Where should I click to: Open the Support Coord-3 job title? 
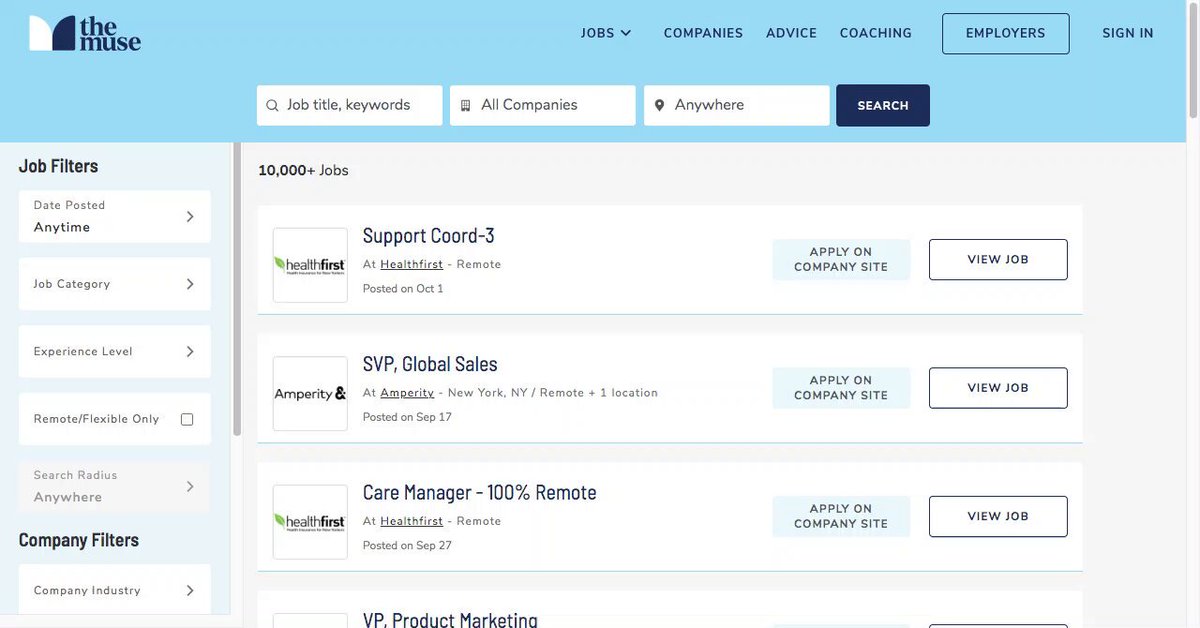point(428,236)
